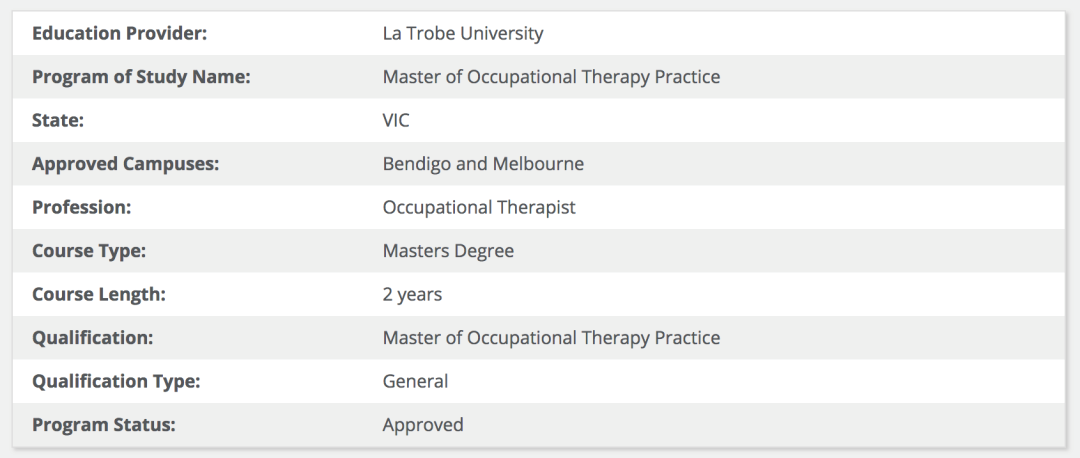This screenshot has height=458, width=1080.
Task: Click the Masters Degree value
Action: pyautogui.click(x=448, y=251)
